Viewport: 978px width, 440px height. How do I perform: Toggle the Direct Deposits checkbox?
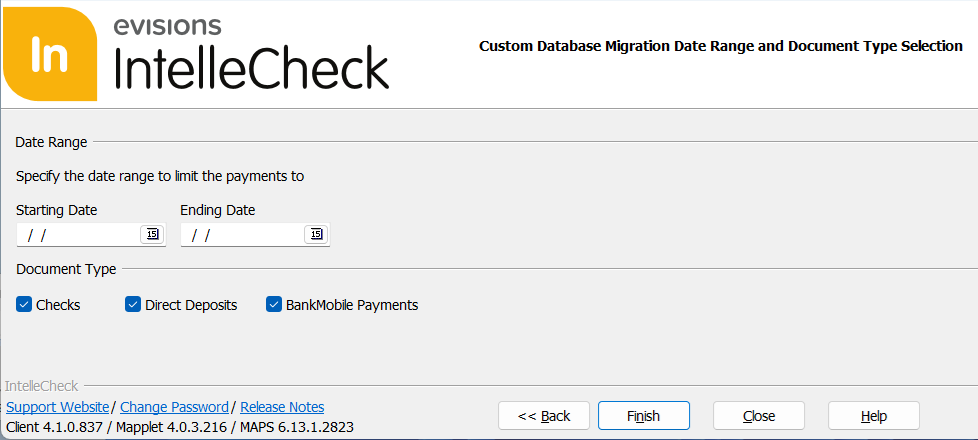[133, 305]
